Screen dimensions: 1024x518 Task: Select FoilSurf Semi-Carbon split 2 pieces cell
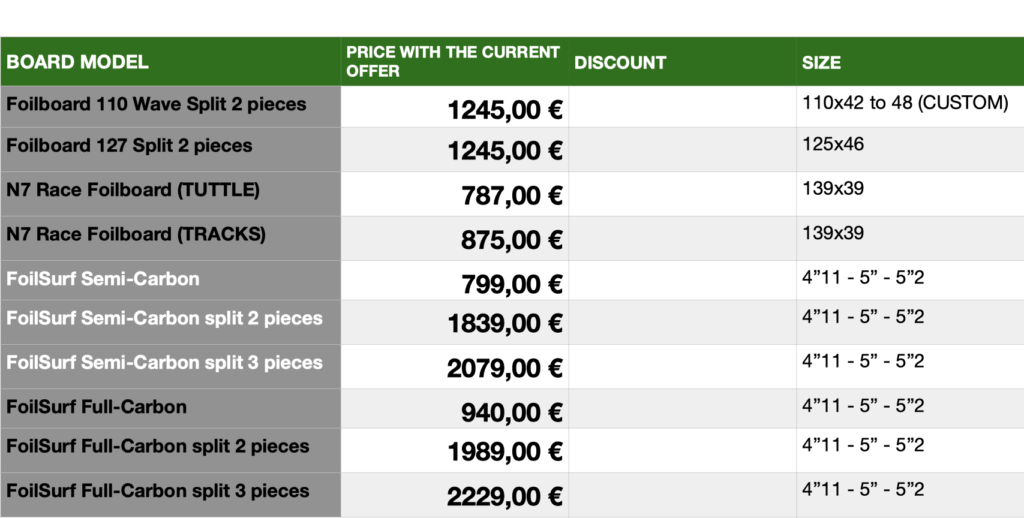tap(170, 322)
